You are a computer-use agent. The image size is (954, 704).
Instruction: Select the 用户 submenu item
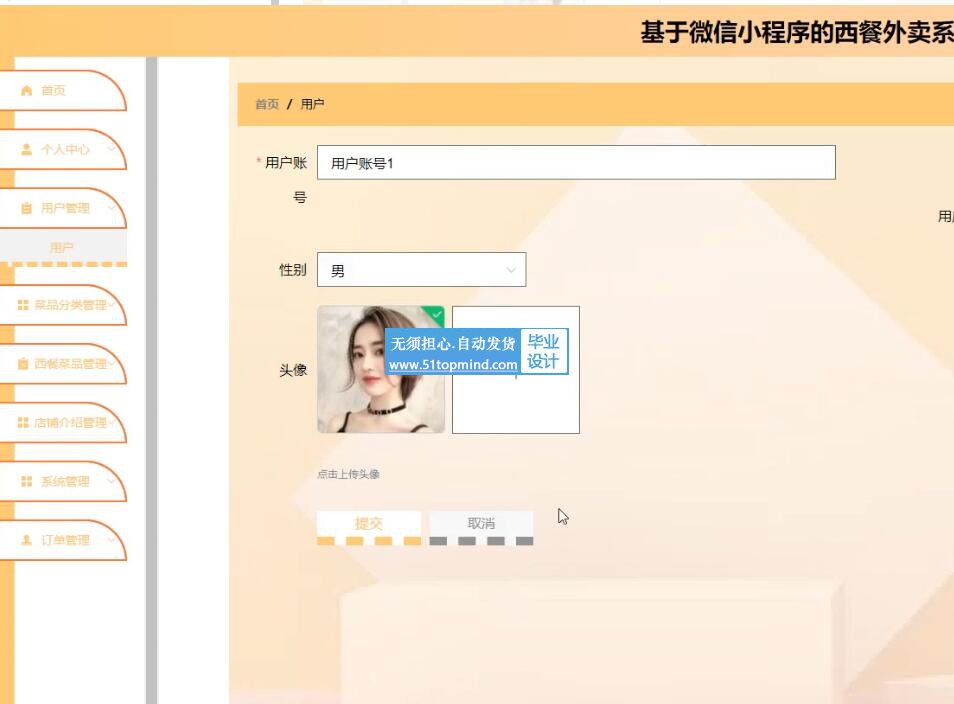click(x=62, y=247)
